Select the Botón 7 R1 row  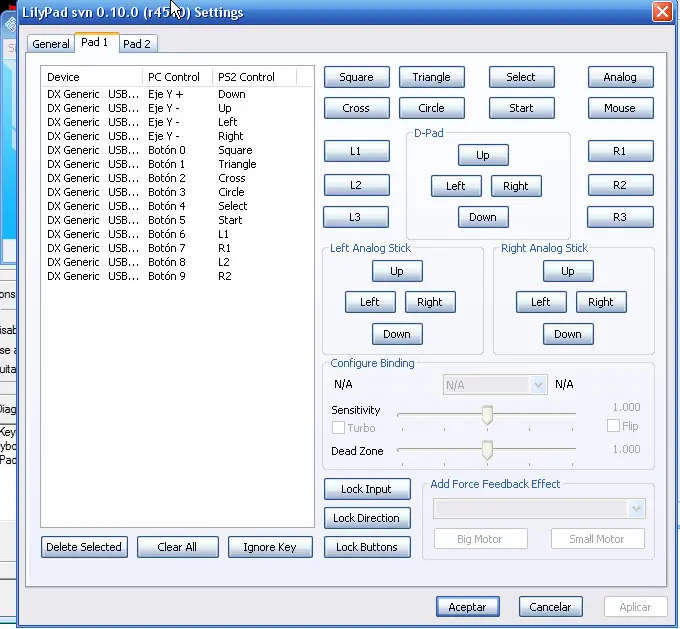pyautogui.click(x=177, y=248)
